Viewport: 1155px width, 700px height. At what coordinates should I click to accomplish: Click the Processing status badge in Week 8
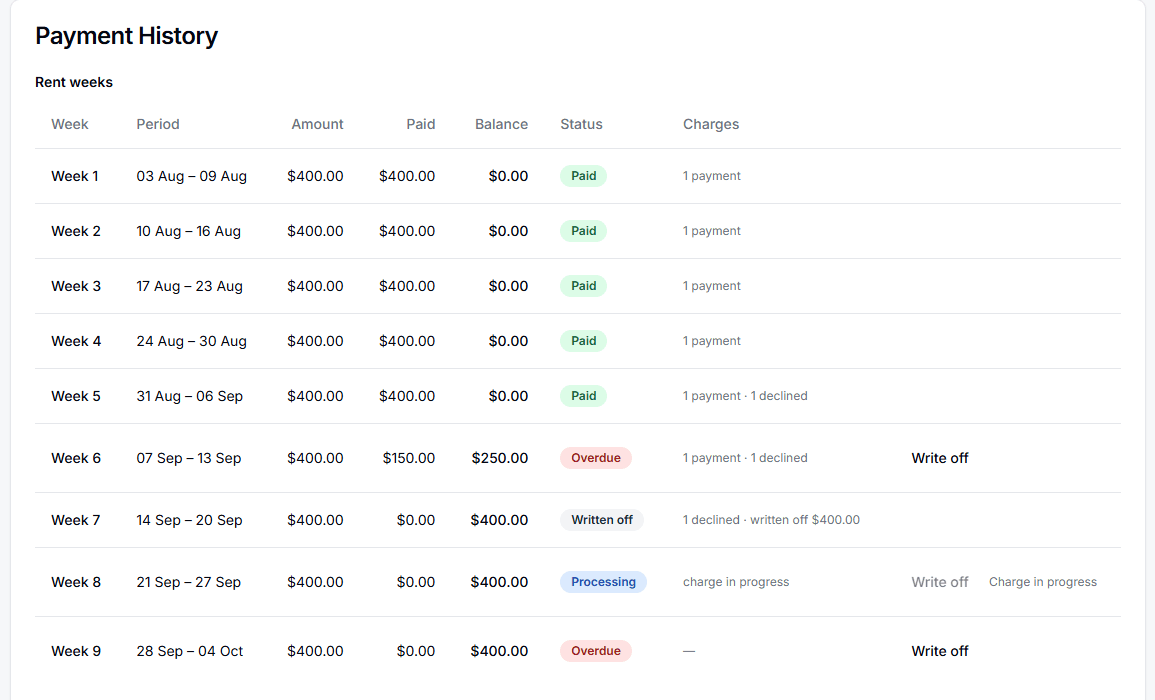(603, 581)
